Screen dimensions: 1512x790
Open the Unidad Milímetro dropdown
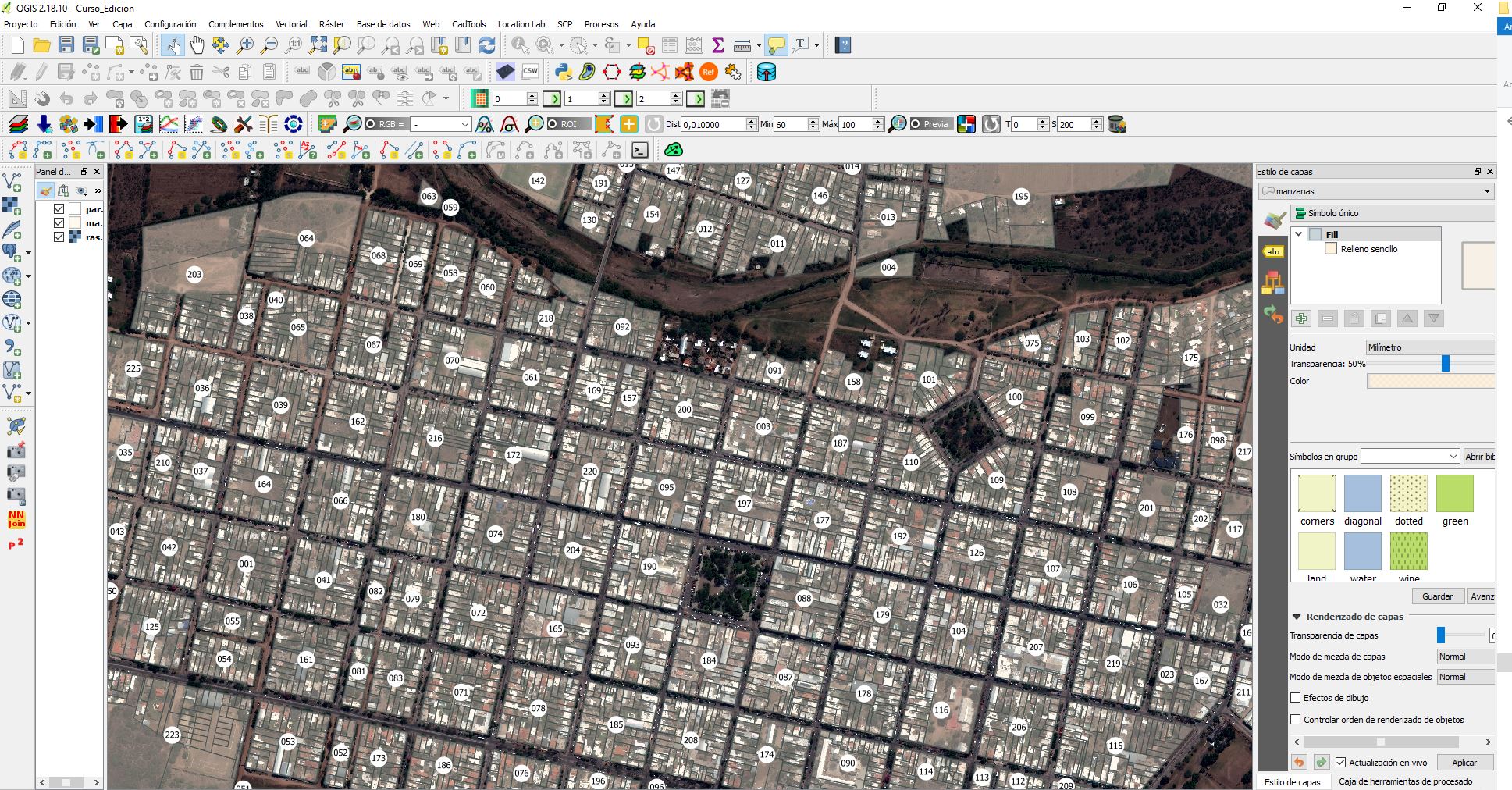click(x=1430, y=347)
